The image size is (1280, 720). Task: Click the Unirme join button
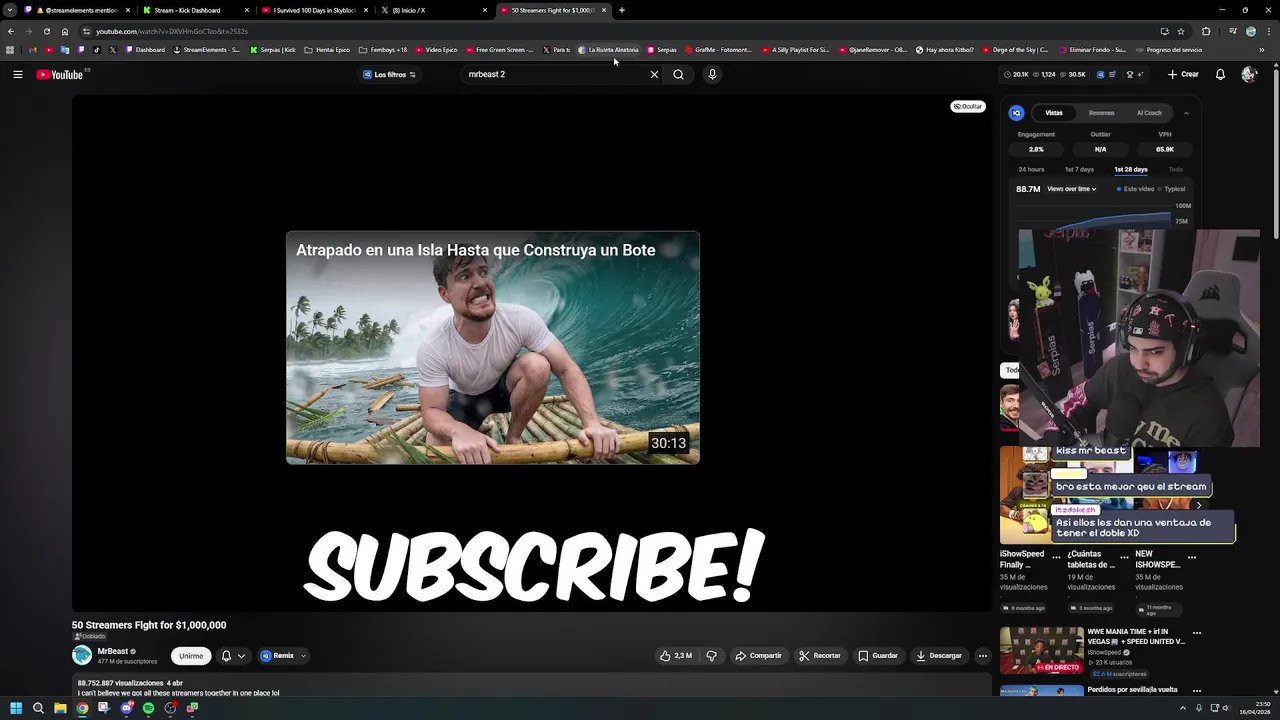point(191,656)
